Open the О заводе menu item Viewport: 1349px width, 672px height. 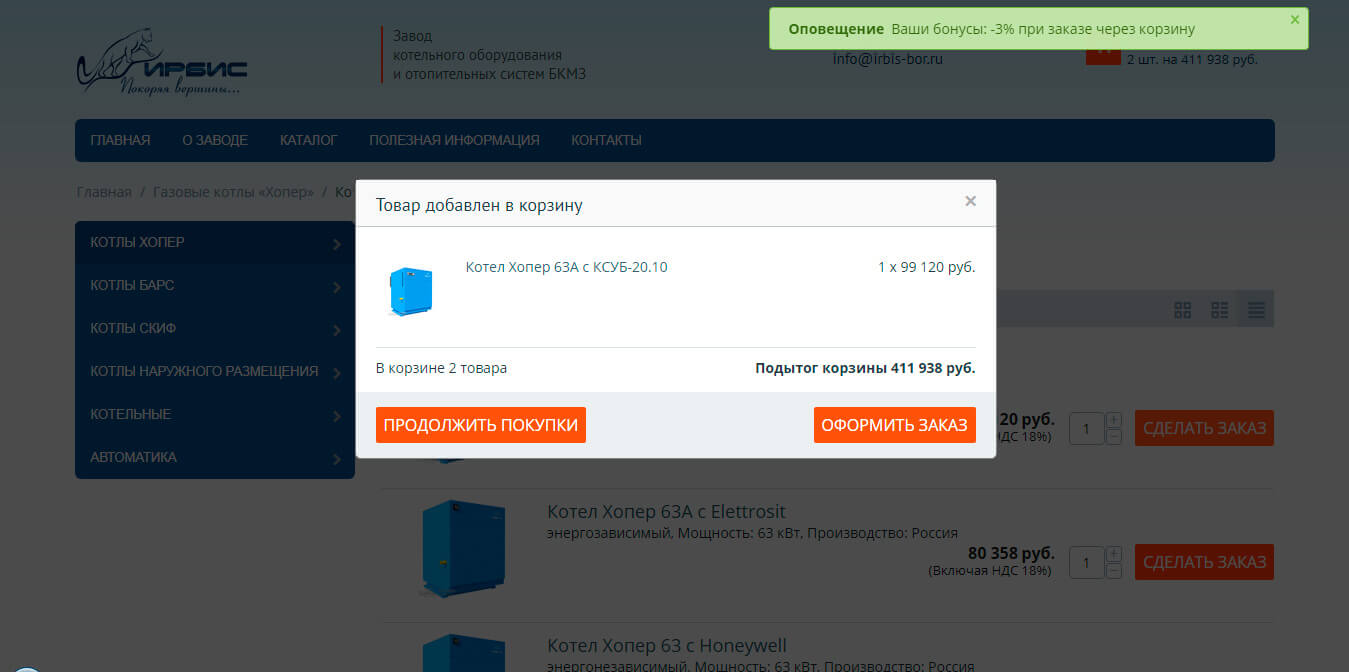[x=215, y=140]
